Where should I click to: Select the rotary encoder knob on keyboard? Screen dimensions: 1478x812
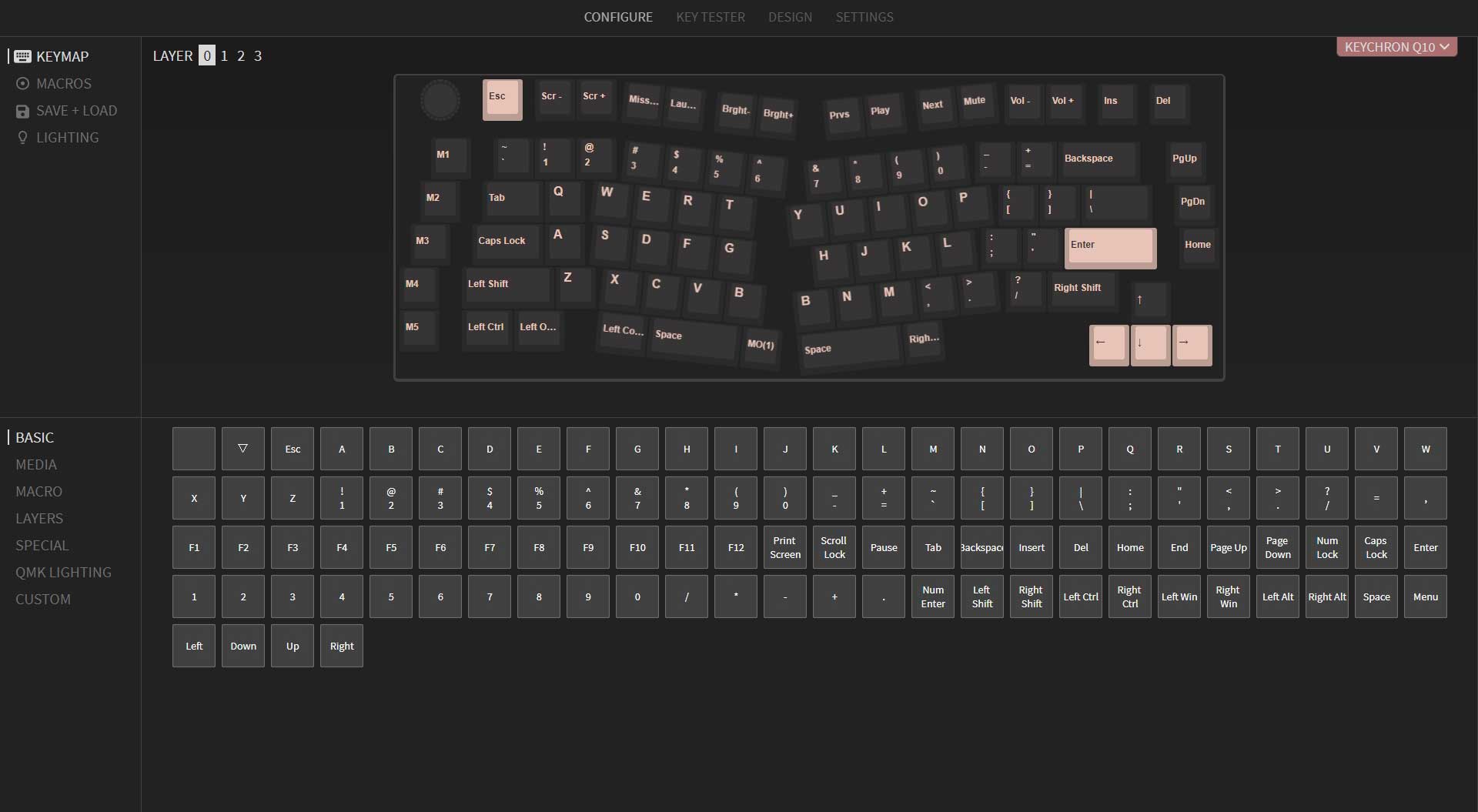coord(440,101)
